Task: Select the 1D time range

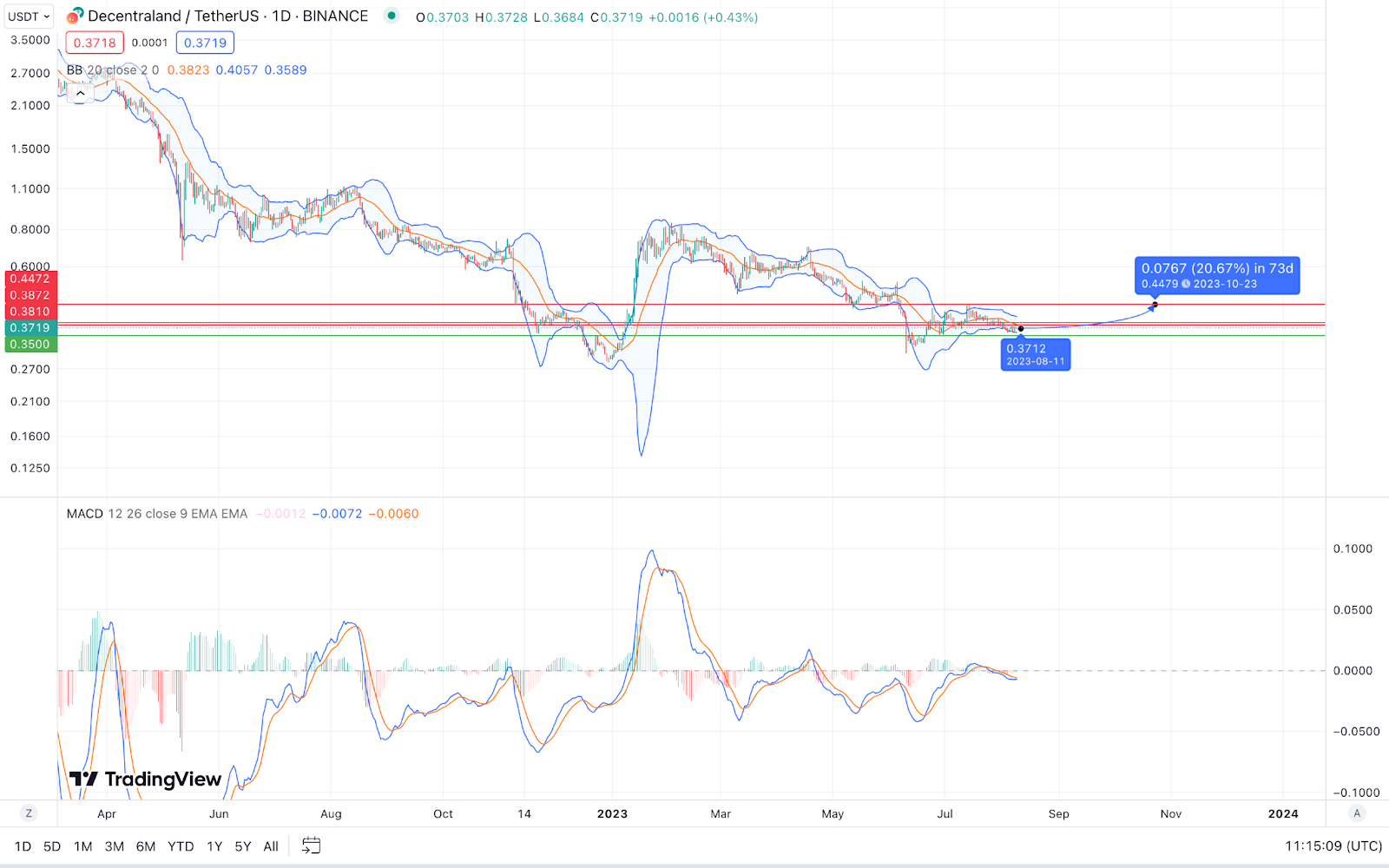Action: pyautogui.click(x=23, y=846)
